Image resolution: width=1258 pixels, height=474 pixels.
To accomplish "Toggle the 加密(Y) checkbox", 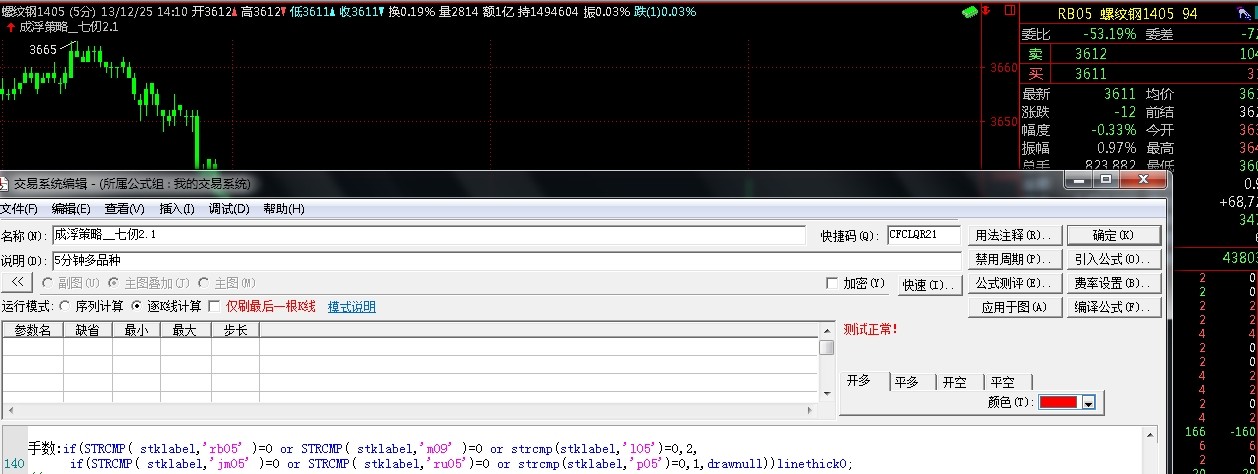I will click(832, 284).
